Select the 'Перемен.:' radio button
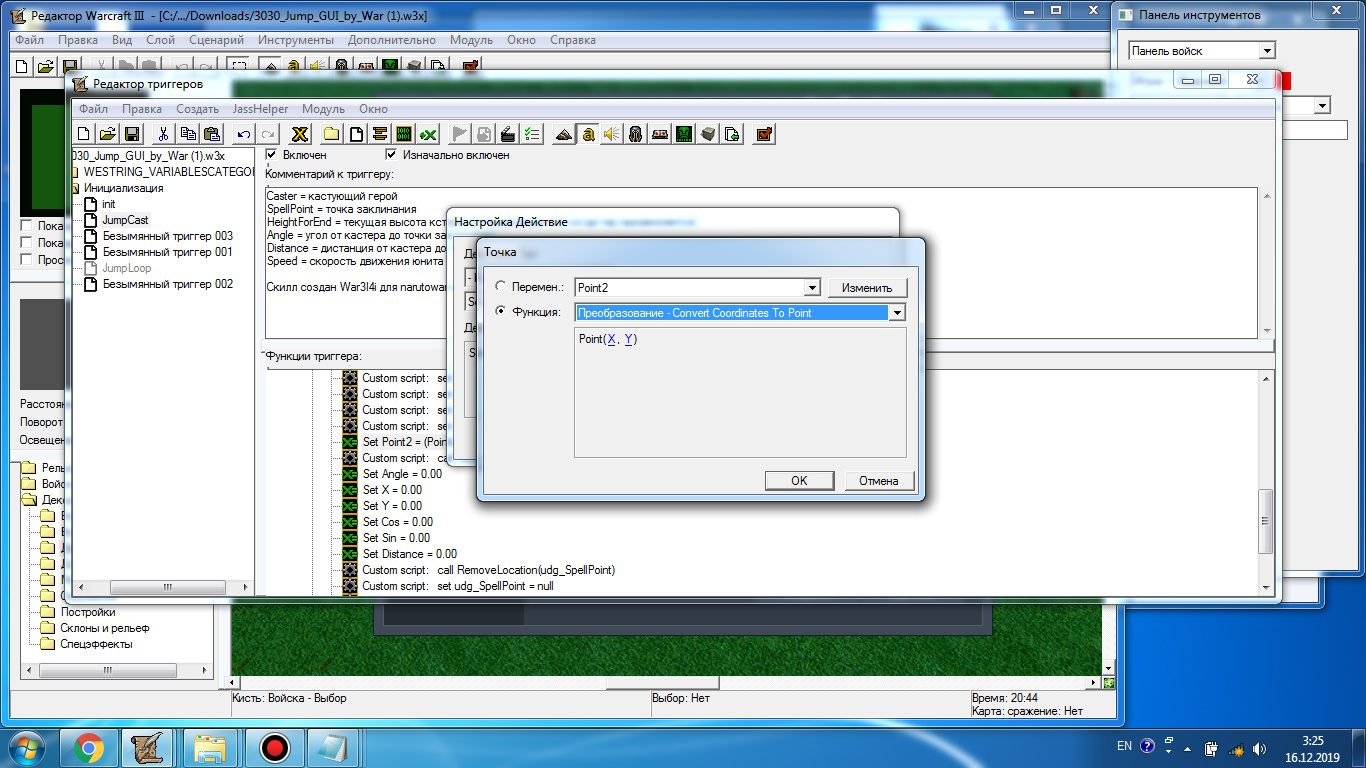Viewport: 1366px width, 768px height. pyautogui.click(x=501, y=287)
